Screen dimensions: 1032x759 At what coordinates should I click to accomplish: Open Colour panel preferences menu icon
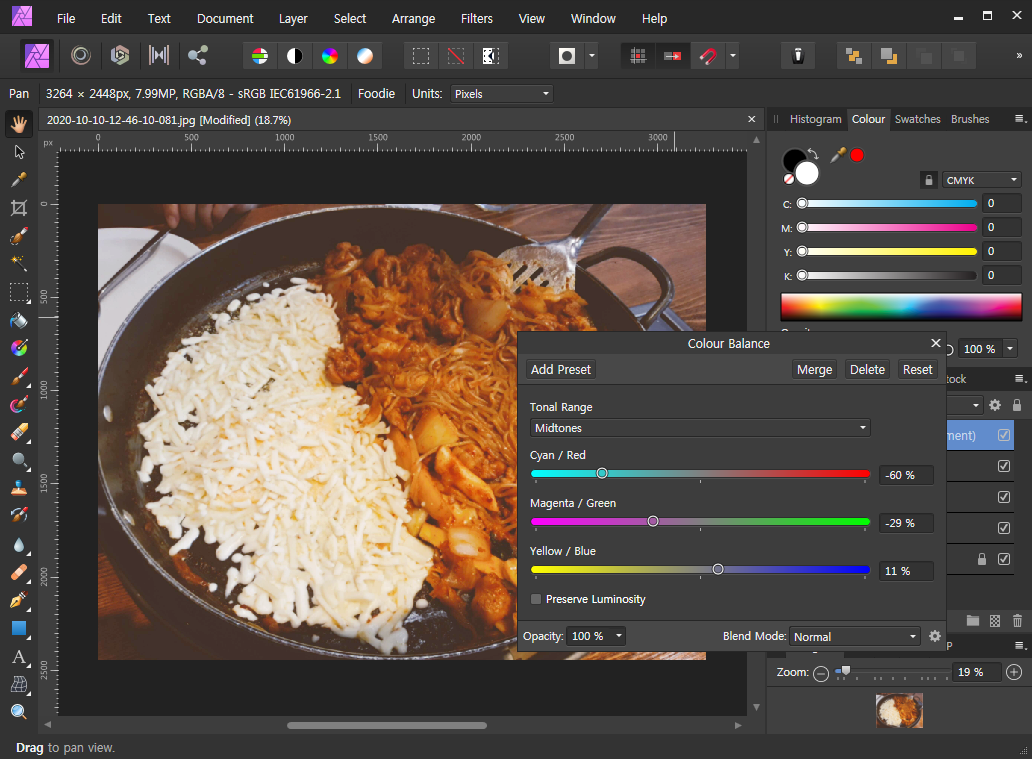pyautogui.click(x=1019, y=118)
